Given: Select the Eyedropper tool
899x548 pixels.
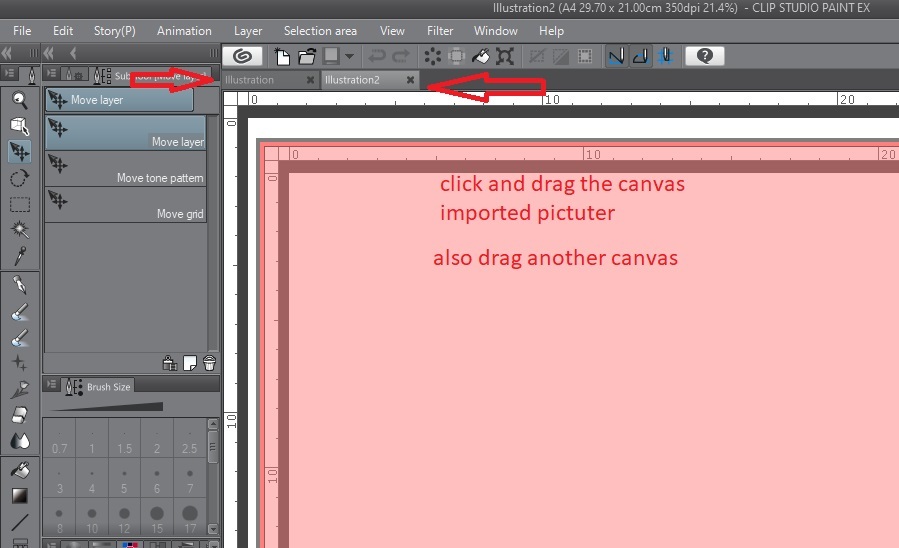Looking at the screenshot, I should coord(19,256).
